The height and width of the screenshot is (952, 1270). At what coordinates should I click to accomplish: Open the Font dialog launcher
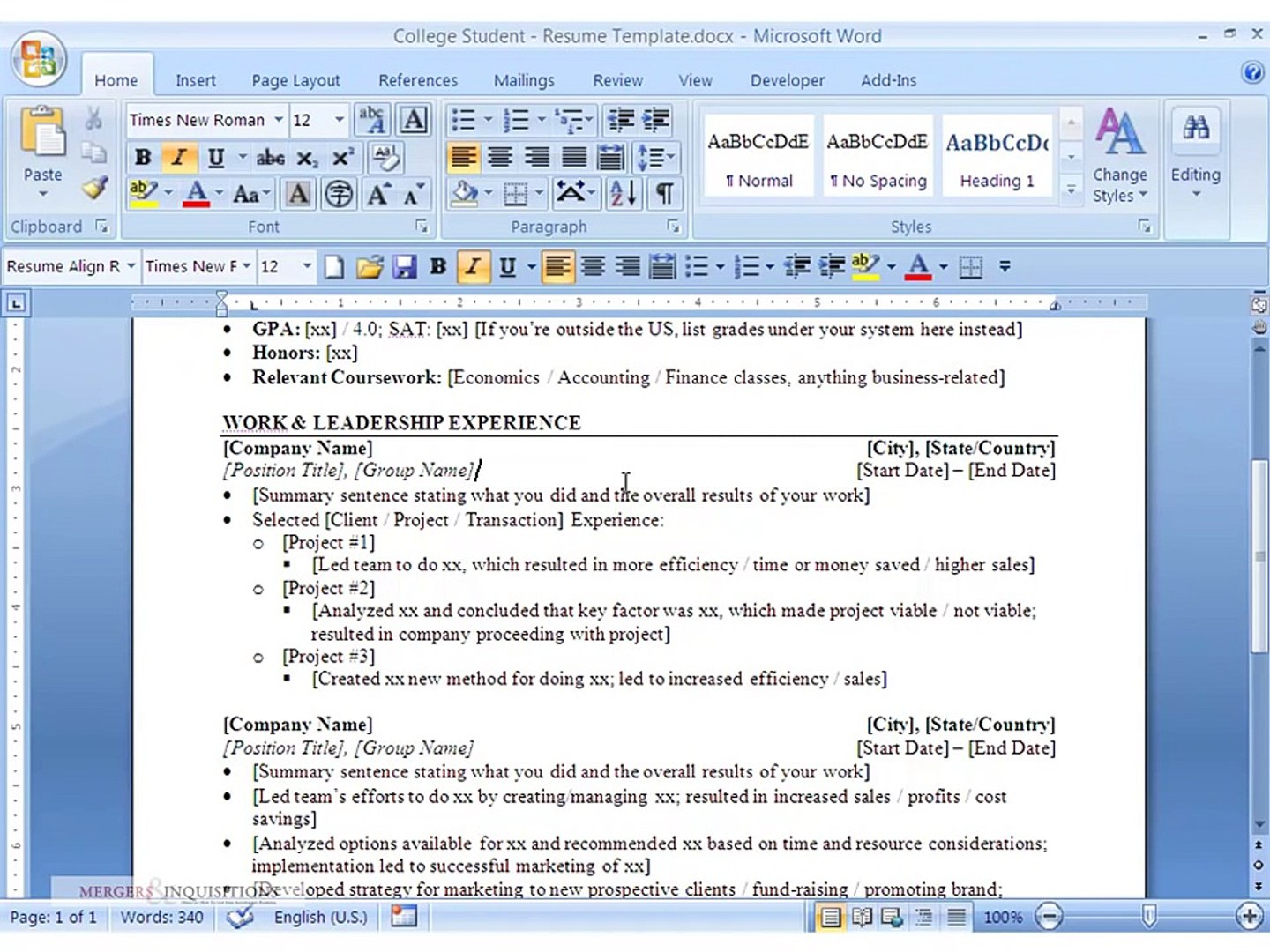422,227
